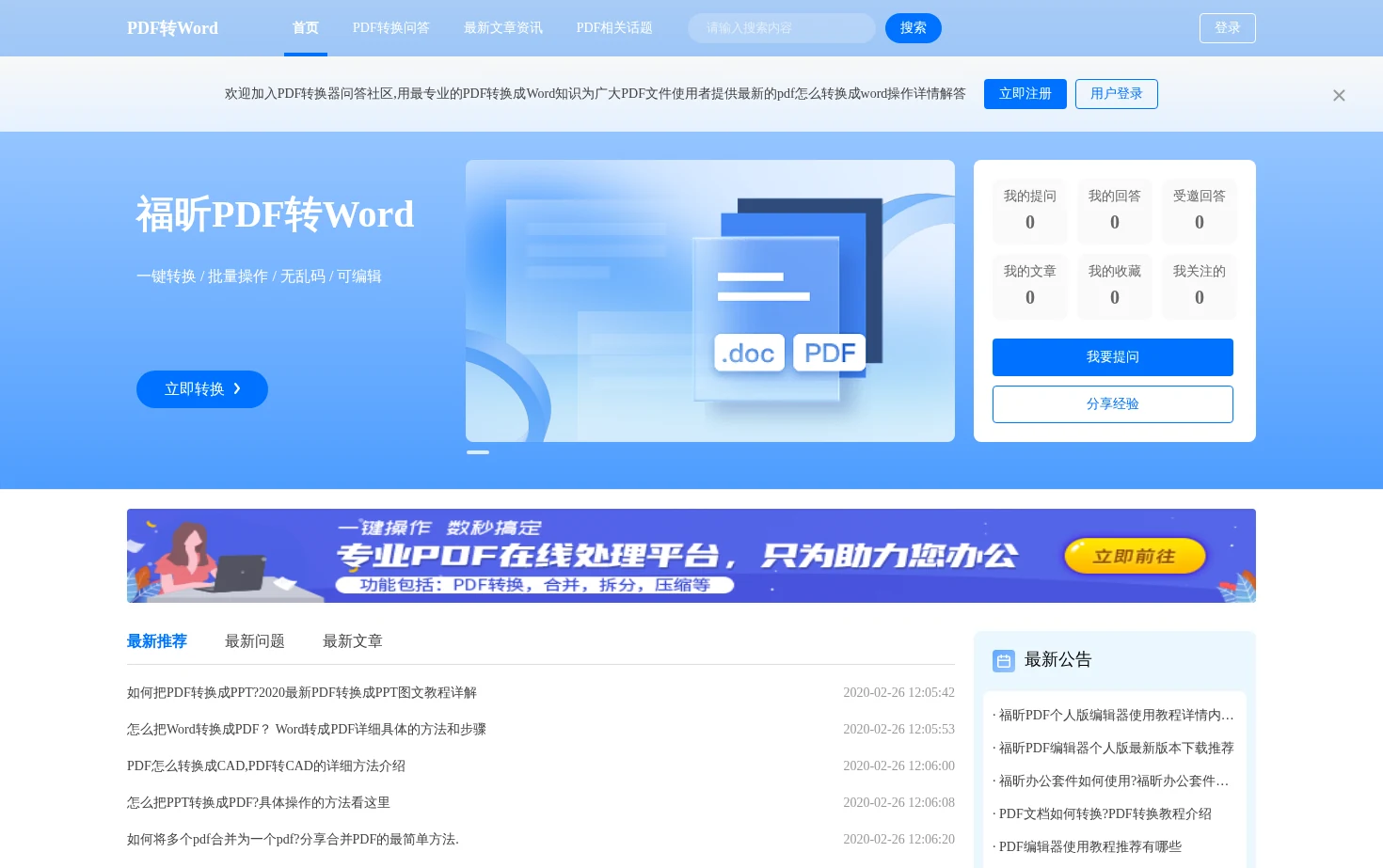
Task: Click the 我要提问 button
Action: pos(1113,357)
